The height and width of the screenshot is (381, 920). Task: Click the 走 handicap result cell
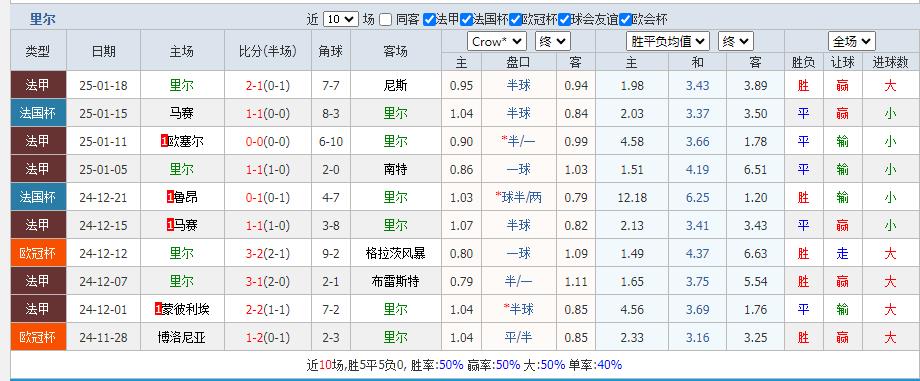click(x=842, y=254)
